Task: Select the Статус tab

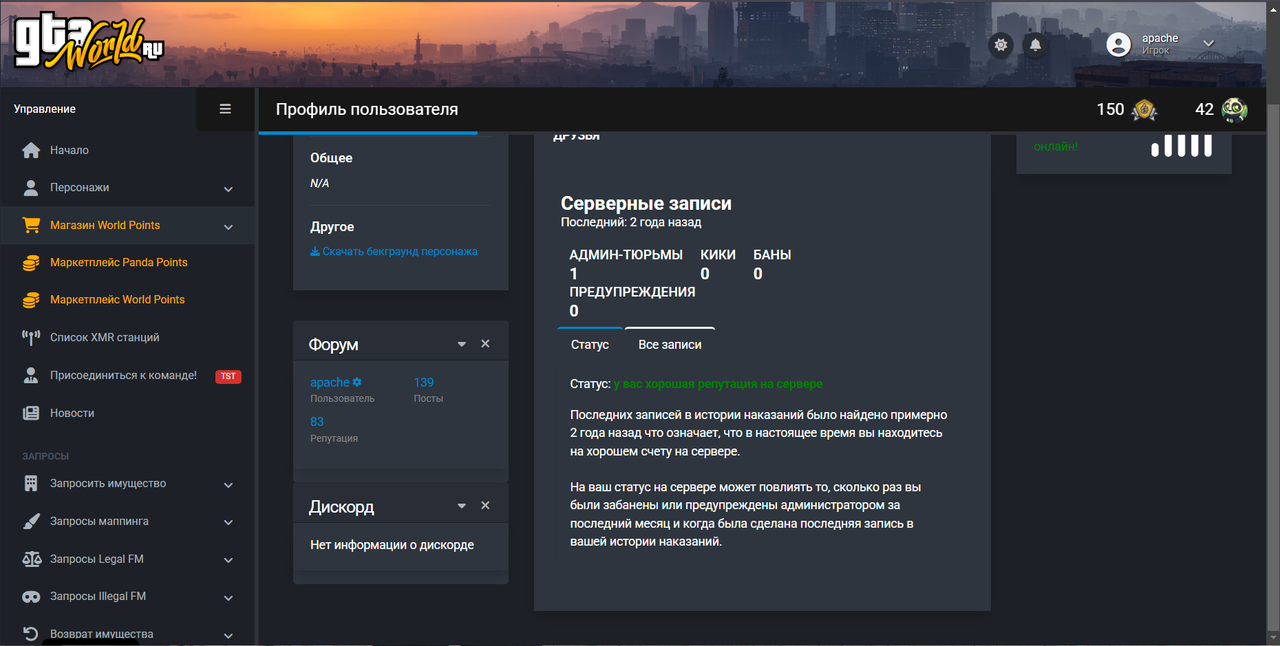Action: point(590,345)
